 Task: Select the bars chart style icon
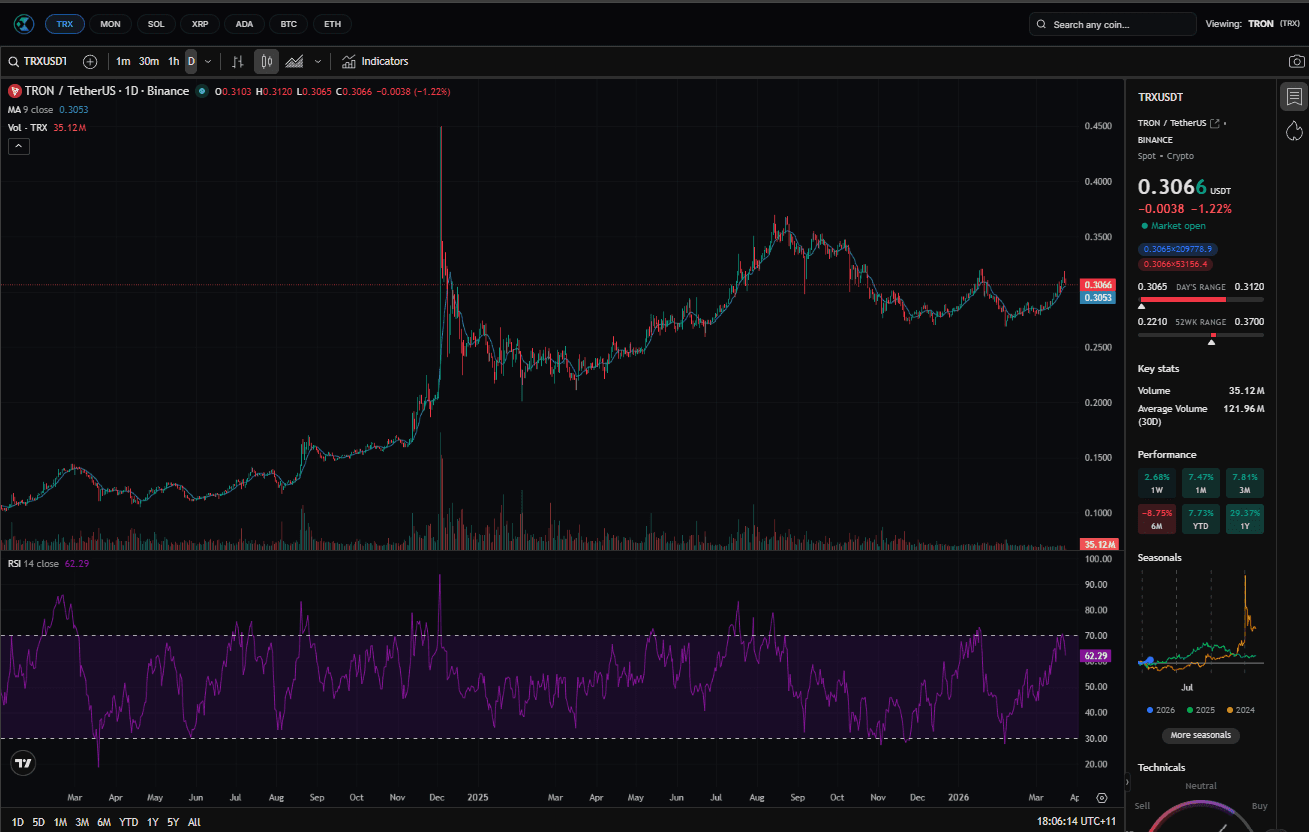coord(237,62)
